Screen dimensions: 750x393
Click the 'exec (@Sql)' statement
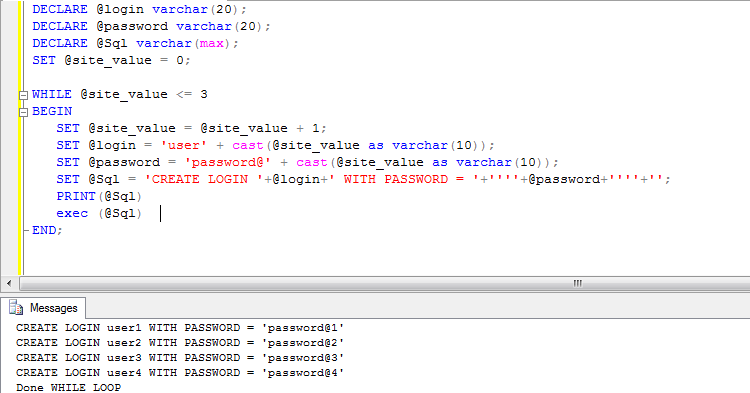click(99, 213)
